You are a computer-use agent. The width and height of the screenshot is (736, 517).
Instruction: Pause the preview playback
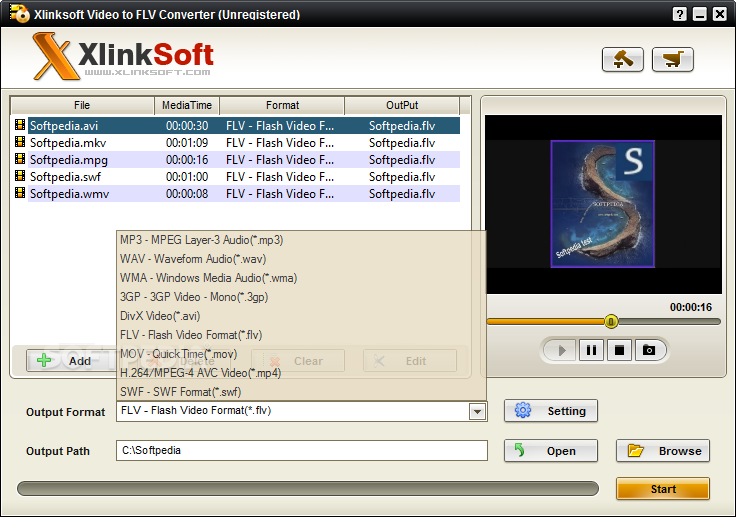[591, 350]
